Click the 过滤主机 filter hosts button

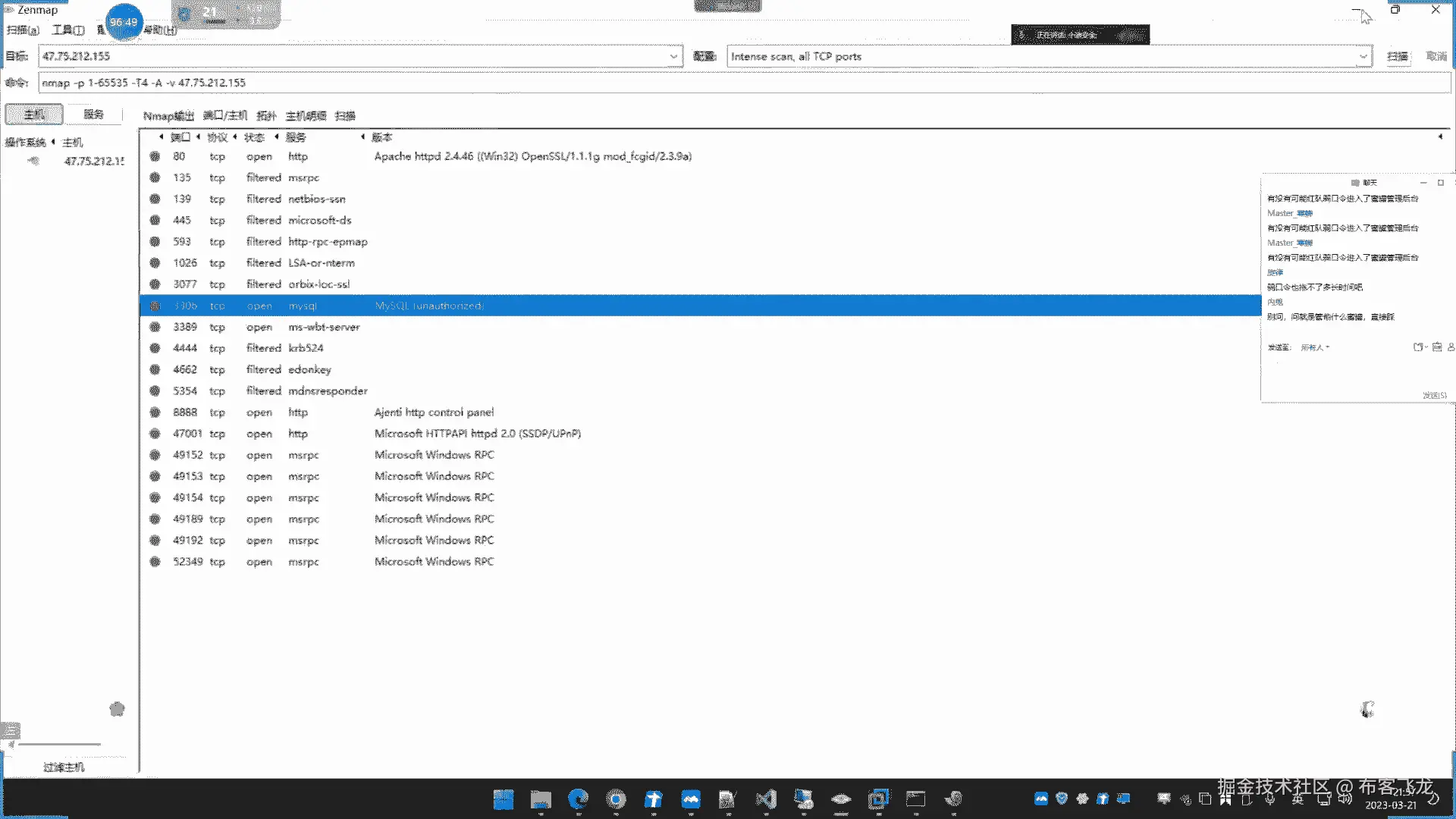click(64, 767)
